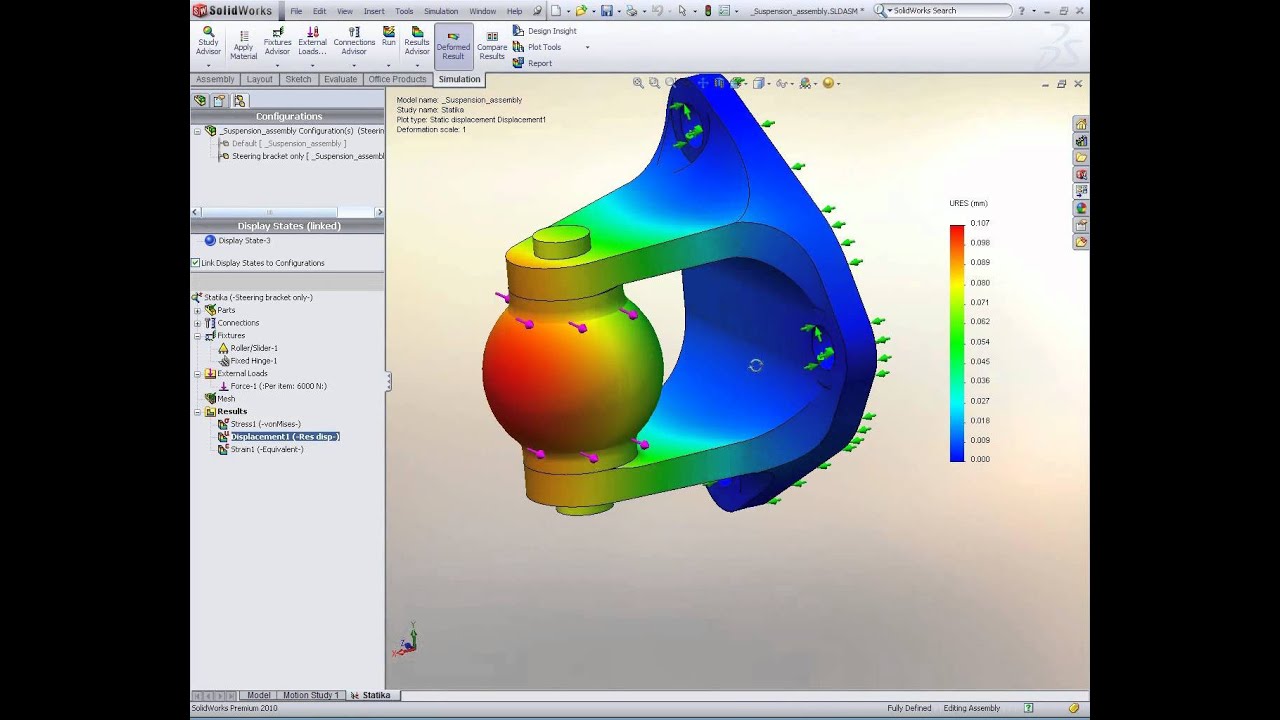The width and height of the screenshot is (1280, 720).
Task: Collapse the _Suspension_assembly Configuration(s) node
Action: coord(197,131)
